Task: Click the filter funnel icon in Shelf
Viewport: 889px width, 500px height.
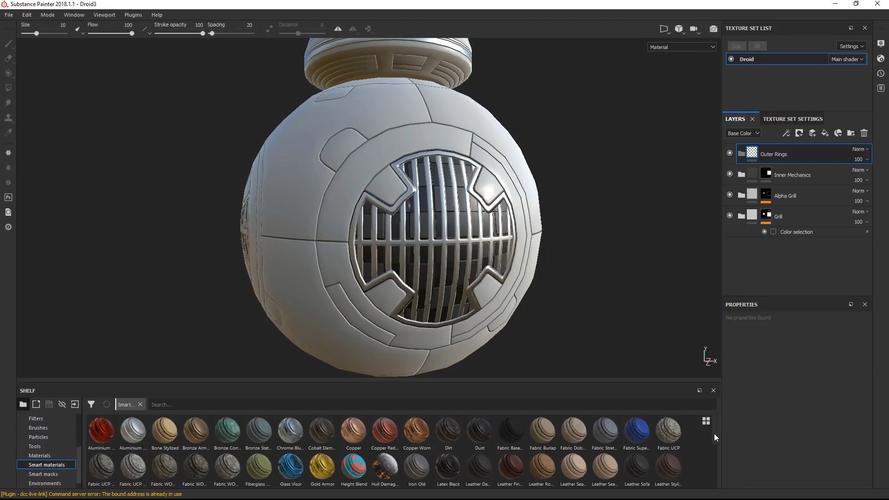Action: click(91, 404)
